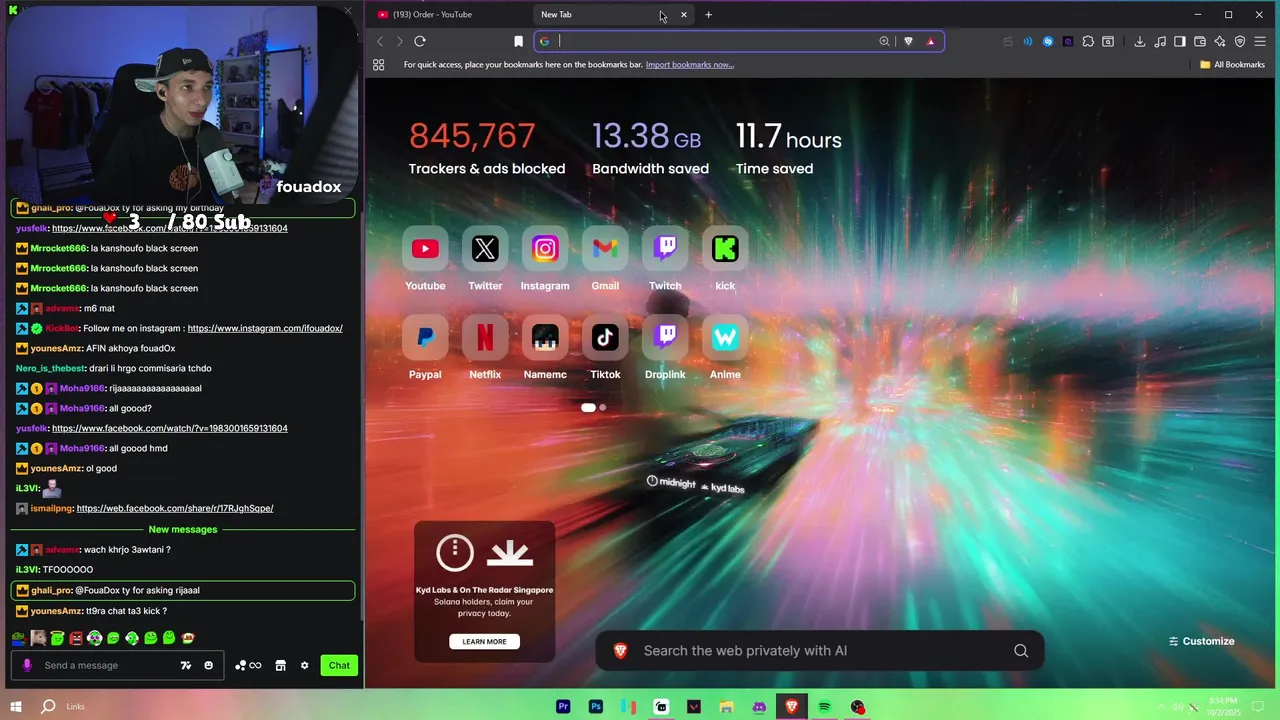Screen dimensions: 1280x720
Task: Open the Brave VPN shield icon
Action: [x=1240, y=41]
